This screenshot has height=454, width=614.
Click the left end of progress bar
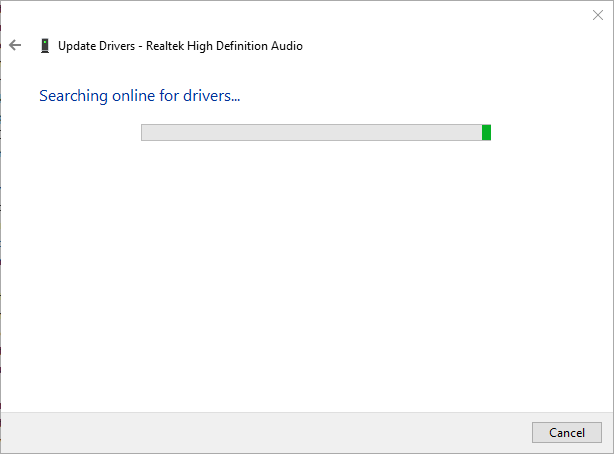pos(146,132)
